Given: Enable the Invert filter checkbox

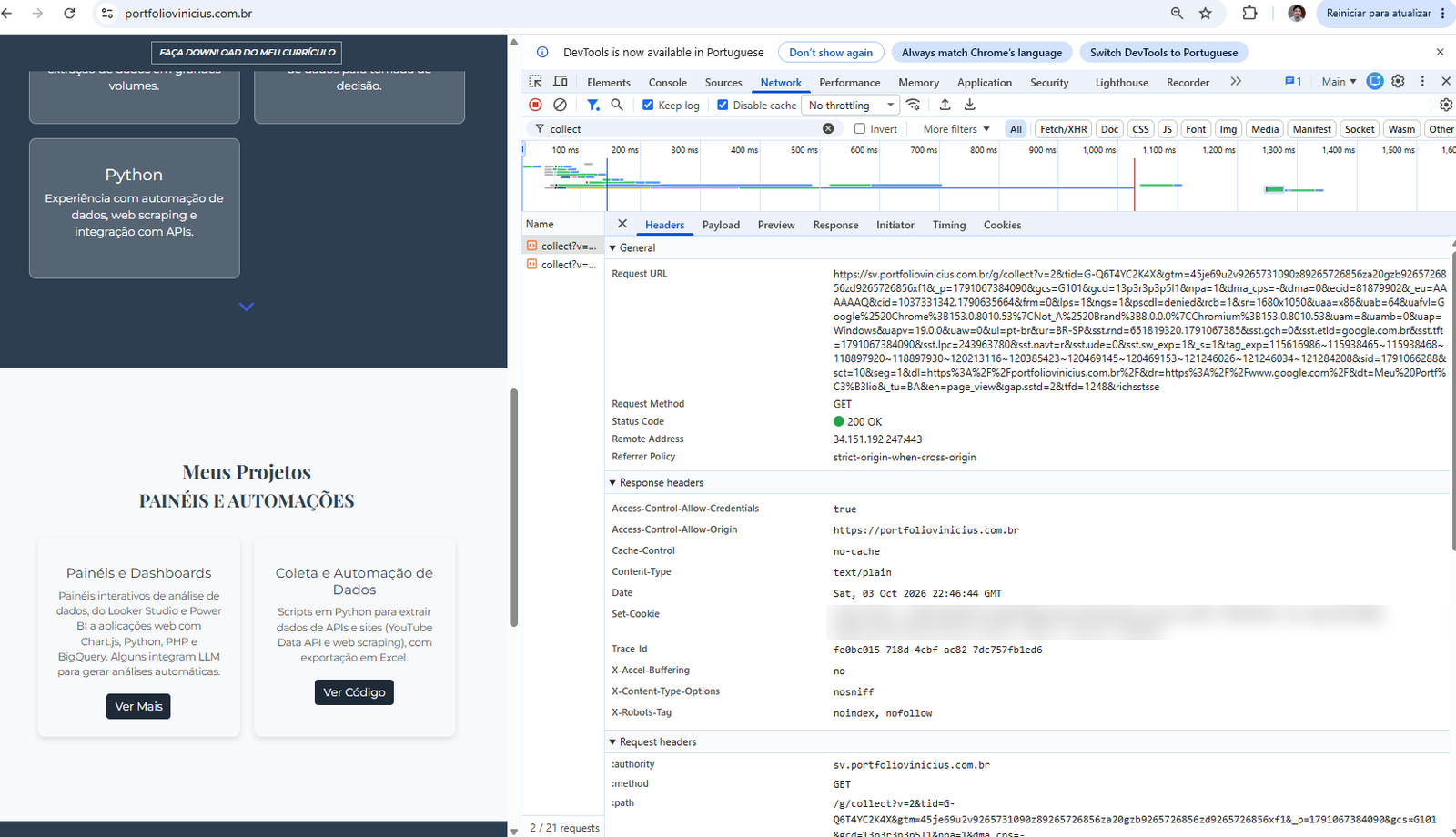Looking at the screenshot, I should point(860,128).
